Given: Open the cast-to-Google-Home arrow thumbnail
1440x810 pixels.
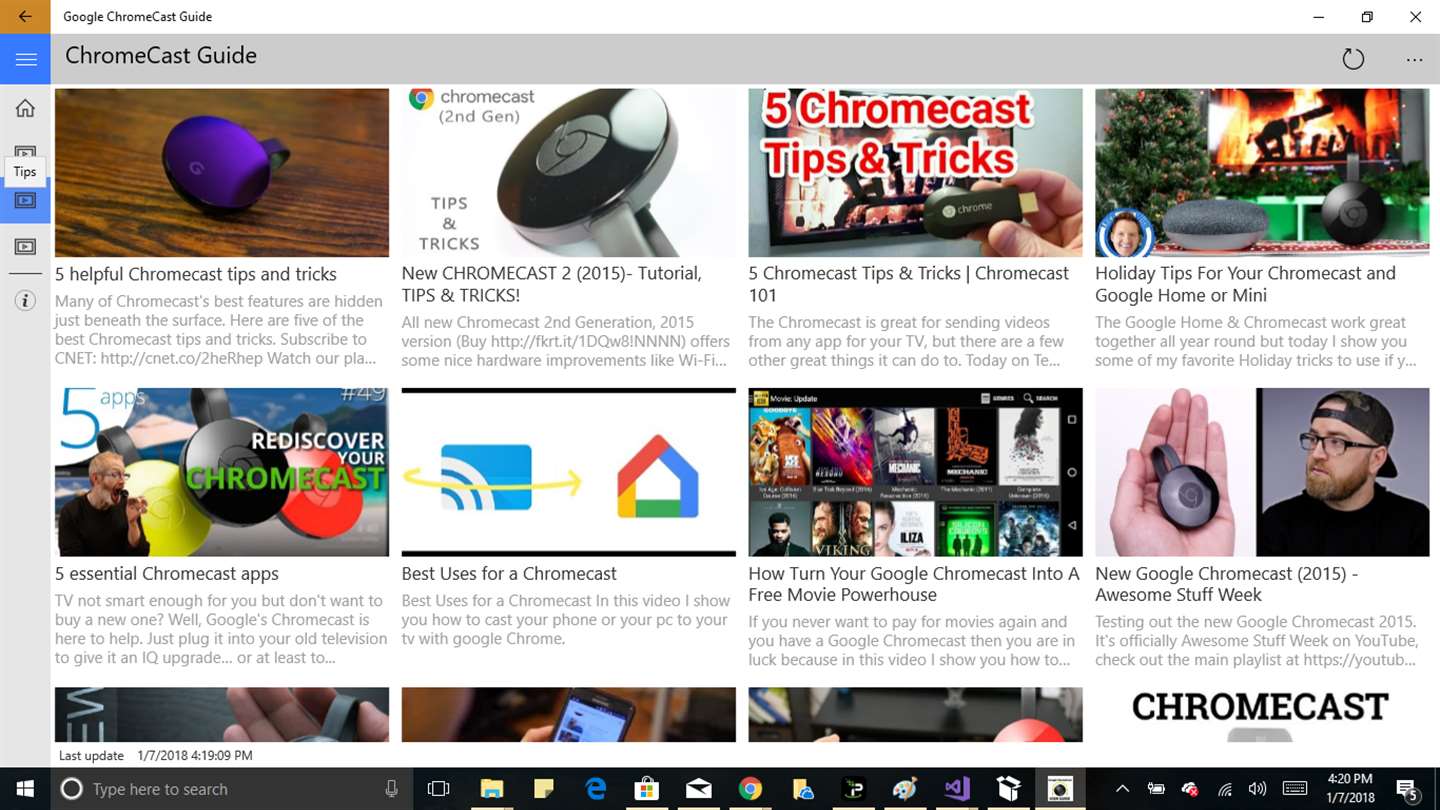Looking at the screenshot, I should click(x=568, y=472).
